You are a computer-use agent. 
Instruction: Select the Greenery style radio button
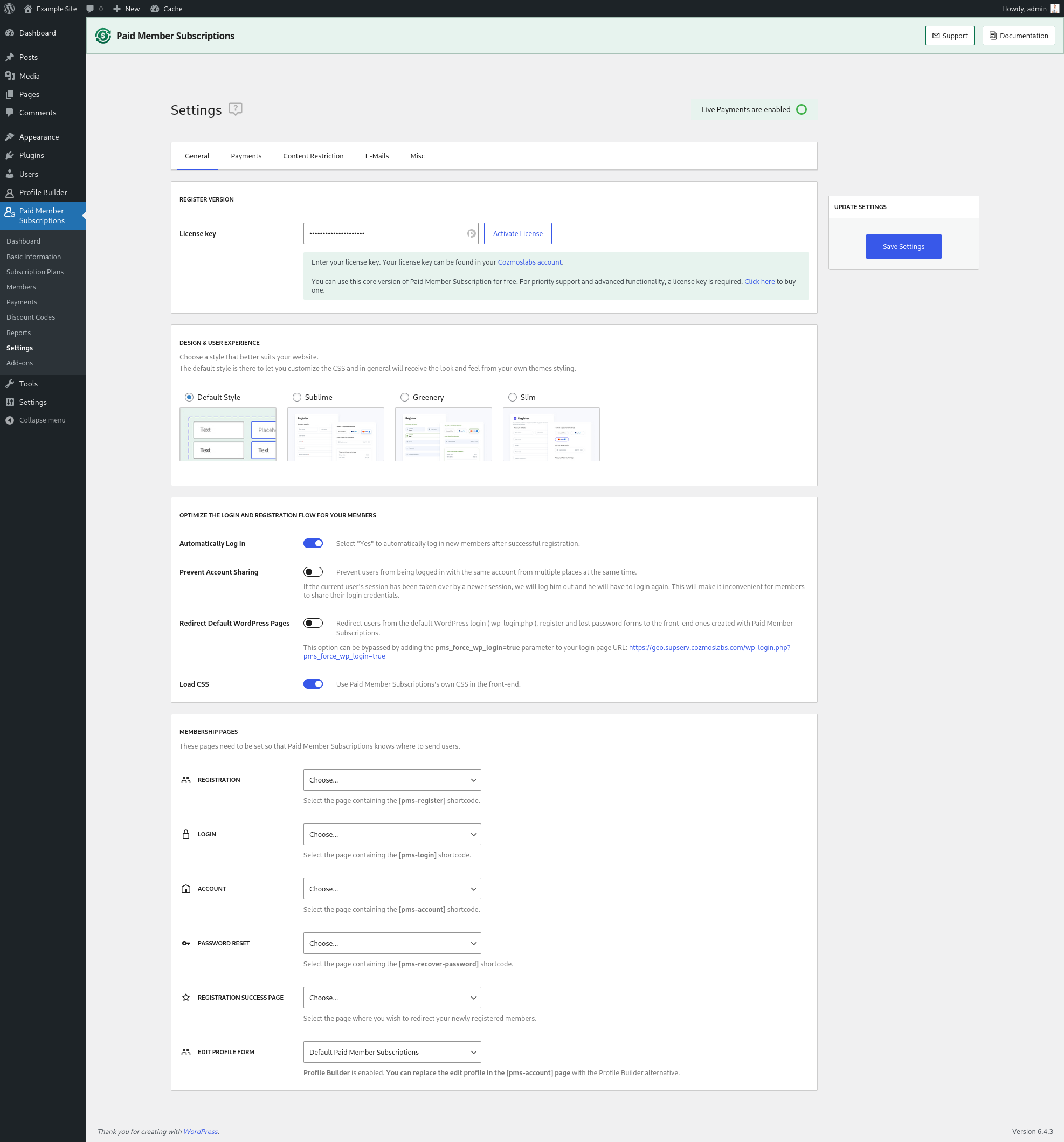click(x=405, y=397)
